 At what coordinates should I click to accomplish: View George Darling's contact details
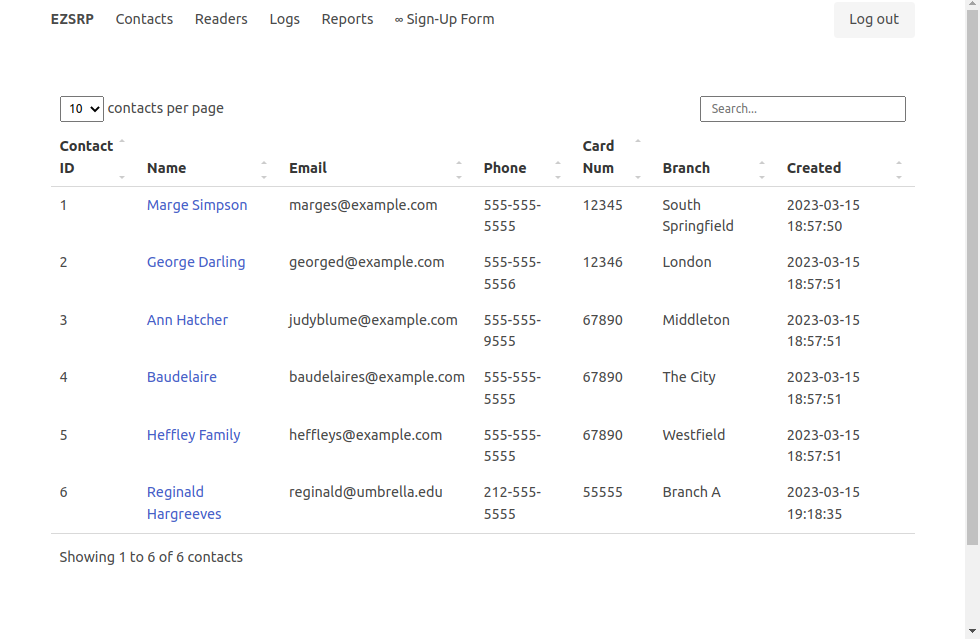(x=196, y=261)
